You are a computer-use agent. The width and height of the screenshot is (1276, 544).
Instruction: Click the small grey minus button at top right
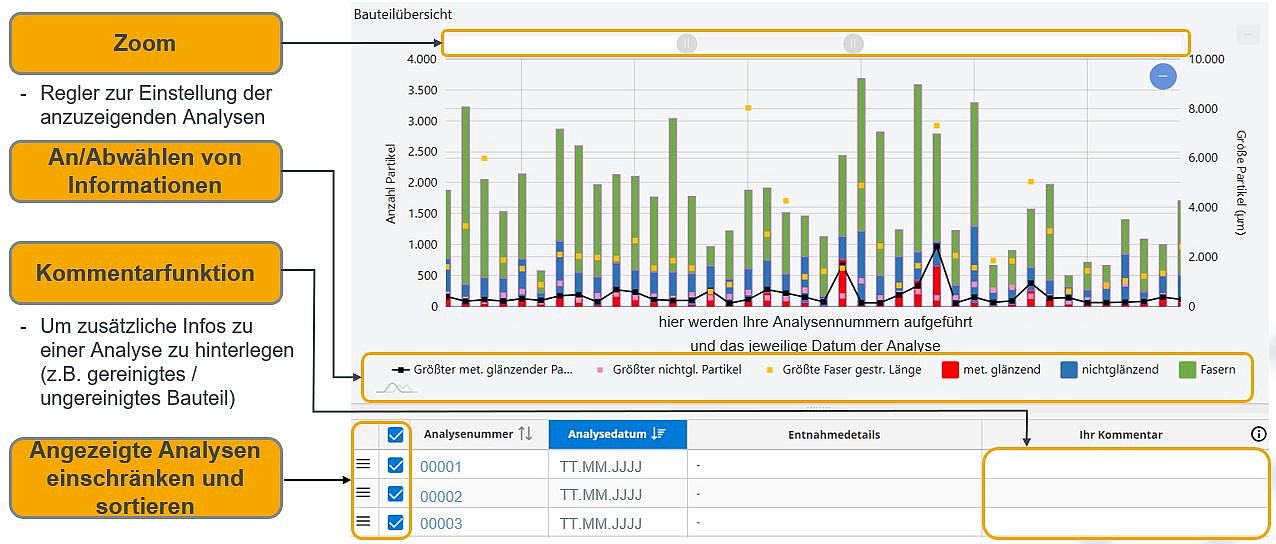coord(1248,34)
